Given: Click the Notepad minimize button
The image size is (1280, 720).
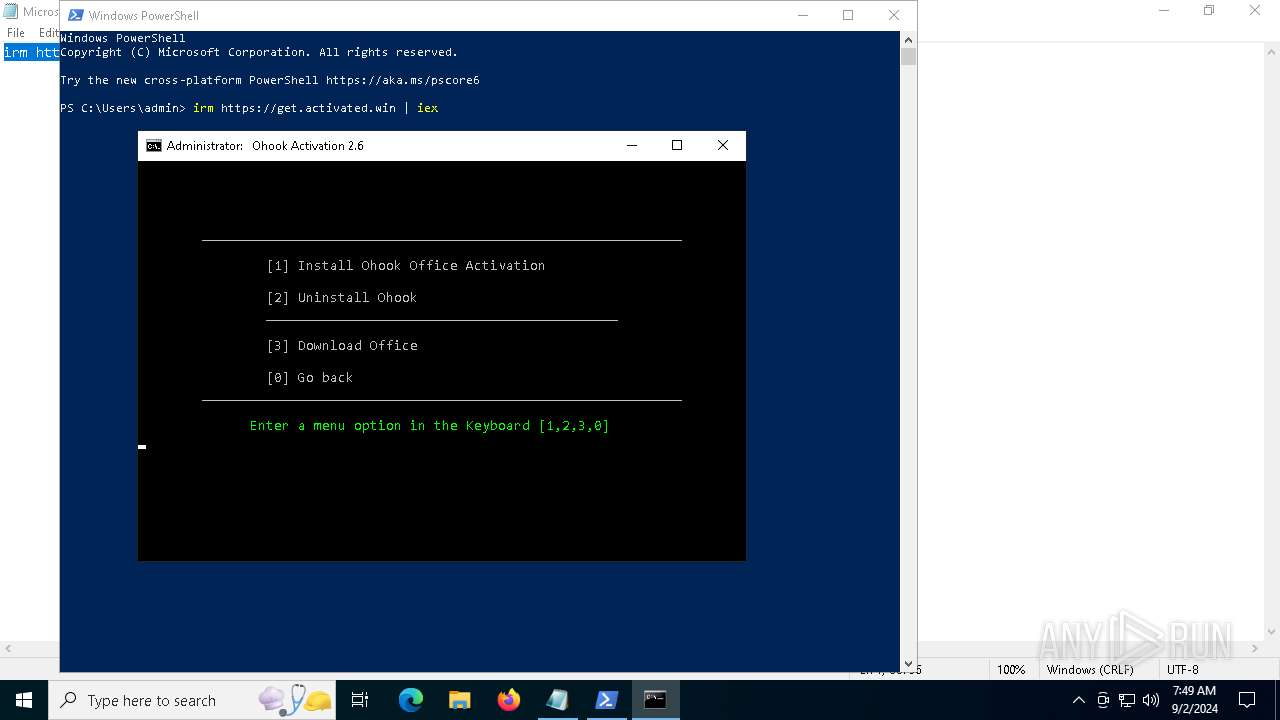Looking at the screenshot, I should pyautogui.click(x=1164, y=11).
